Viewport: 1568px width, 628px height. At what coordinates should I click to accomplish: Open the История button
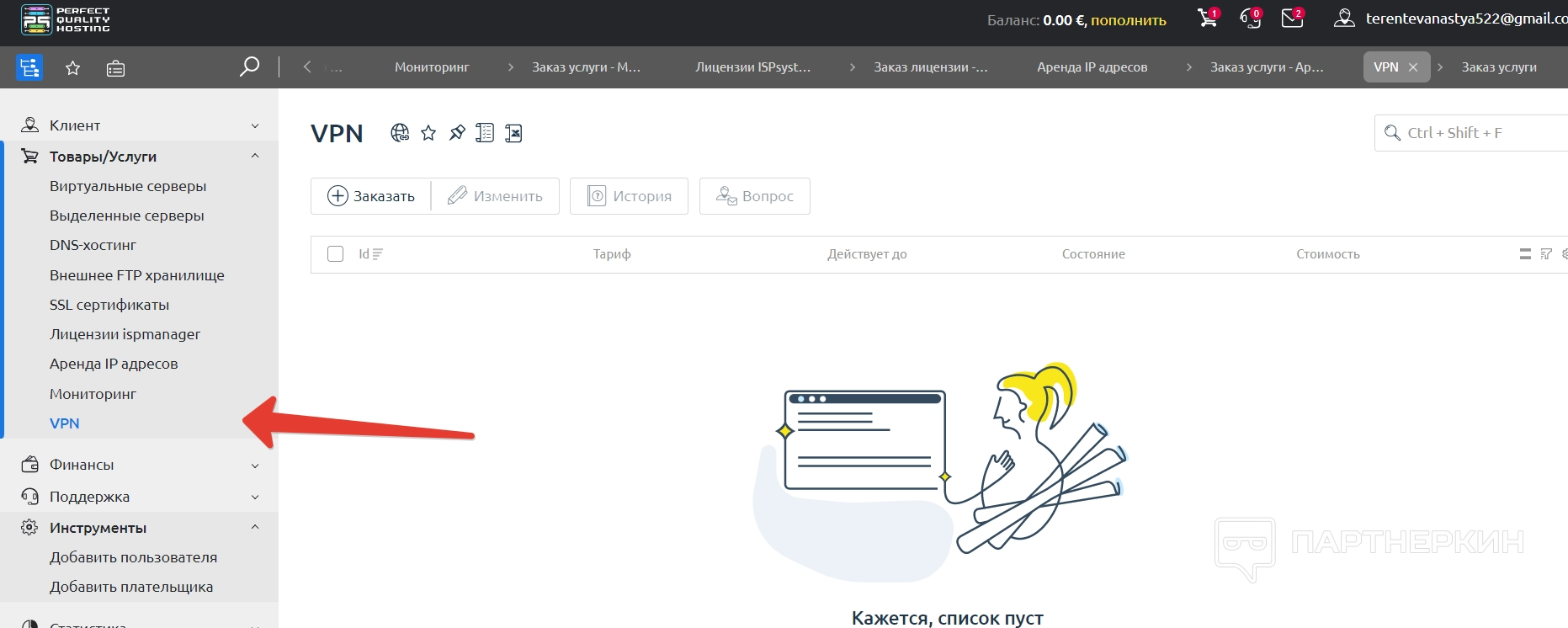(x=629, y=196)
